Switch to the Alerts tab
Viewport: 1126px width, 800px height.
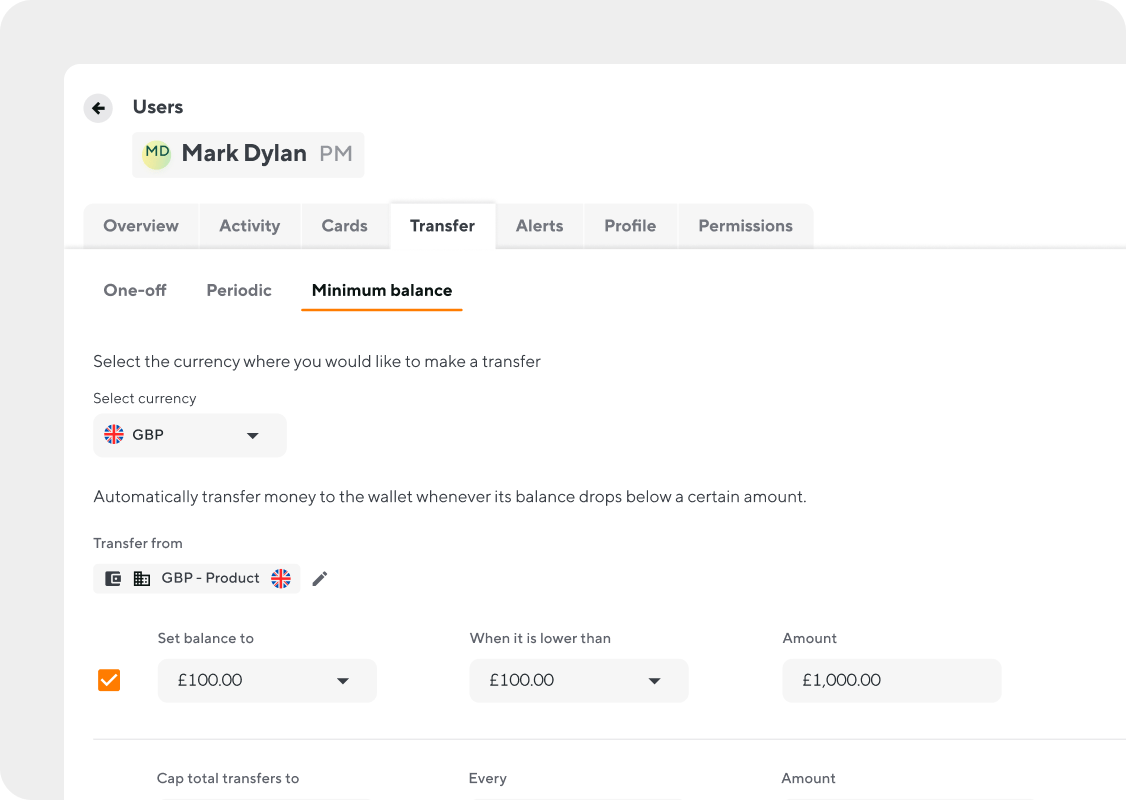click(x=539, y=226)
